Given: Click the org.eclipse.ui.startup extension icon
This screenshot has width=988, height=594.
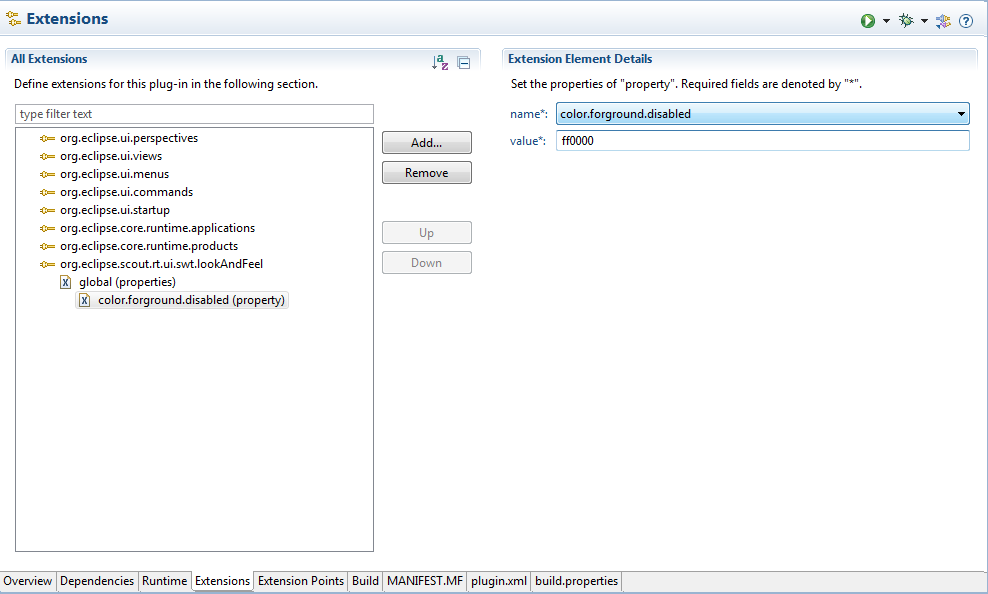Looking at the screenshot, I should pos(47,210).
